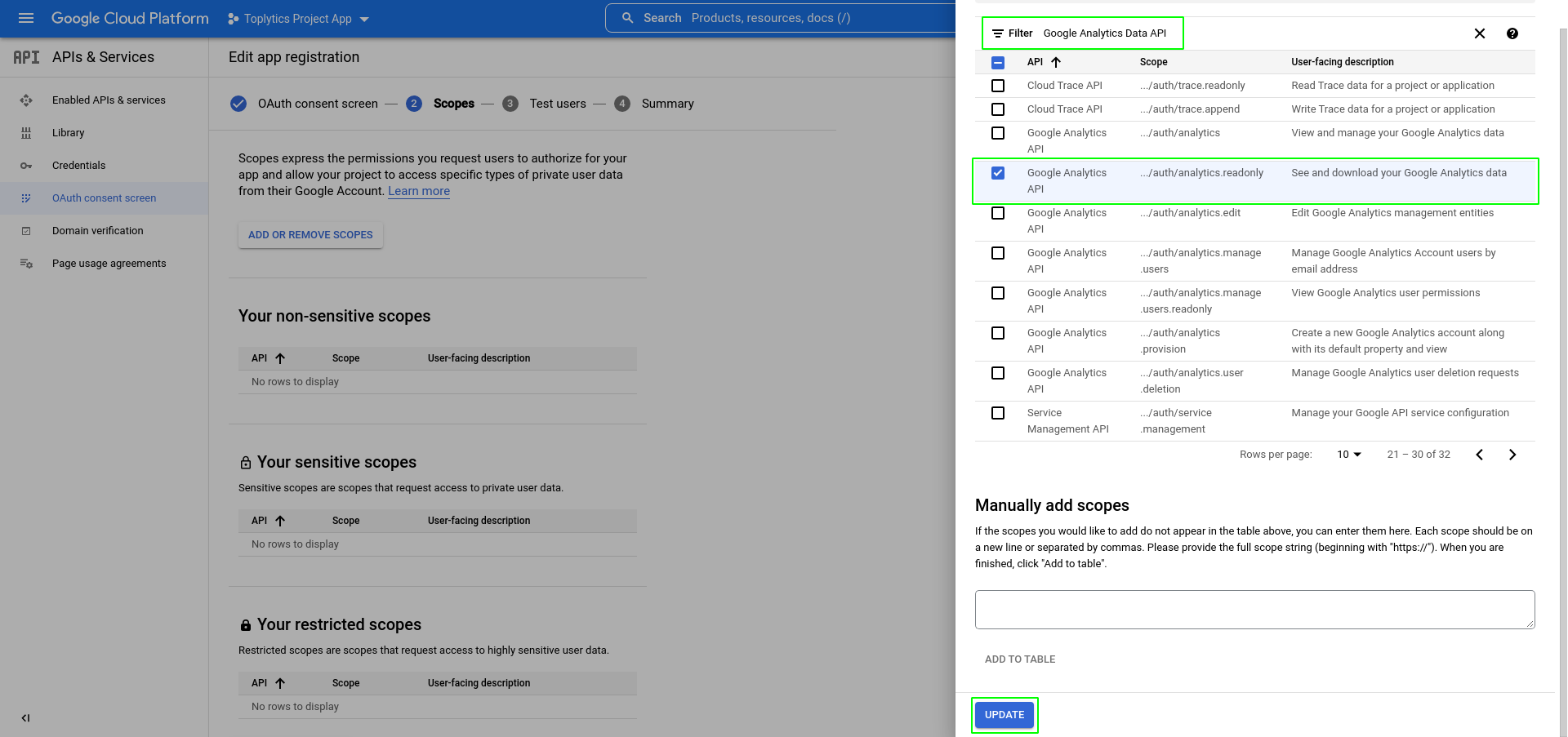Check the analytics.manage.users scope checkbox
Image resolution: width=1568 pixels, height=737 pixels.
998,253
